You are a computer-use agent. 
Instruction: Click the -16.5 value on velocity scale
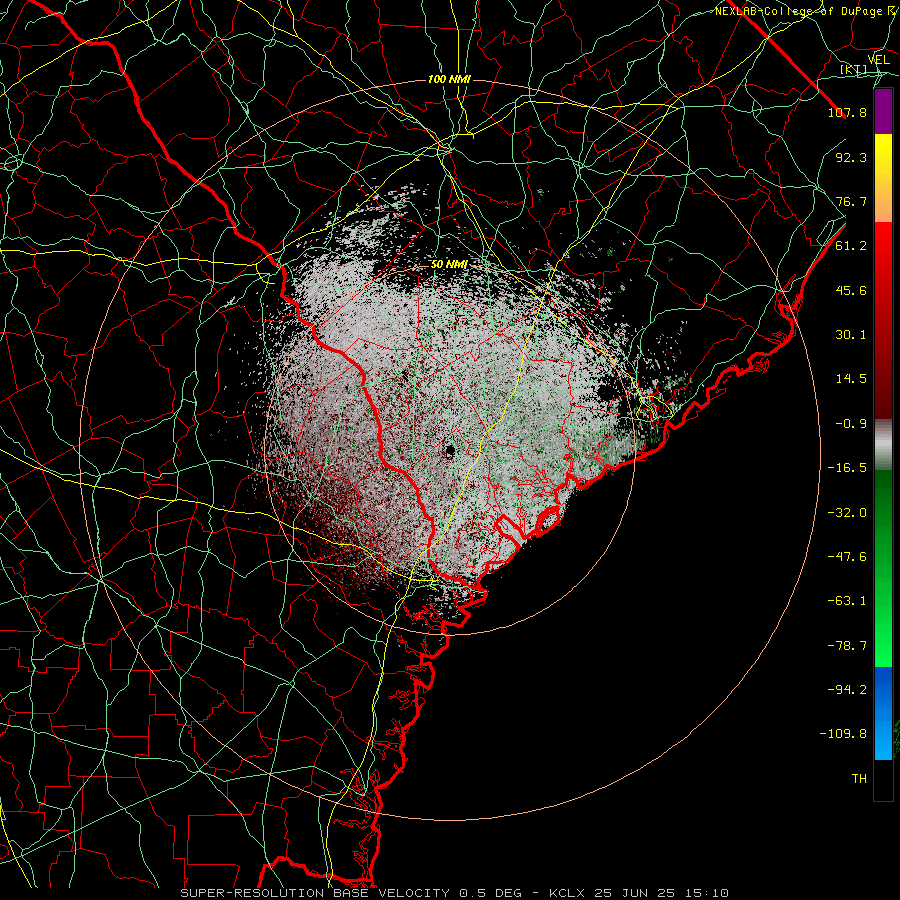(847, 468)
